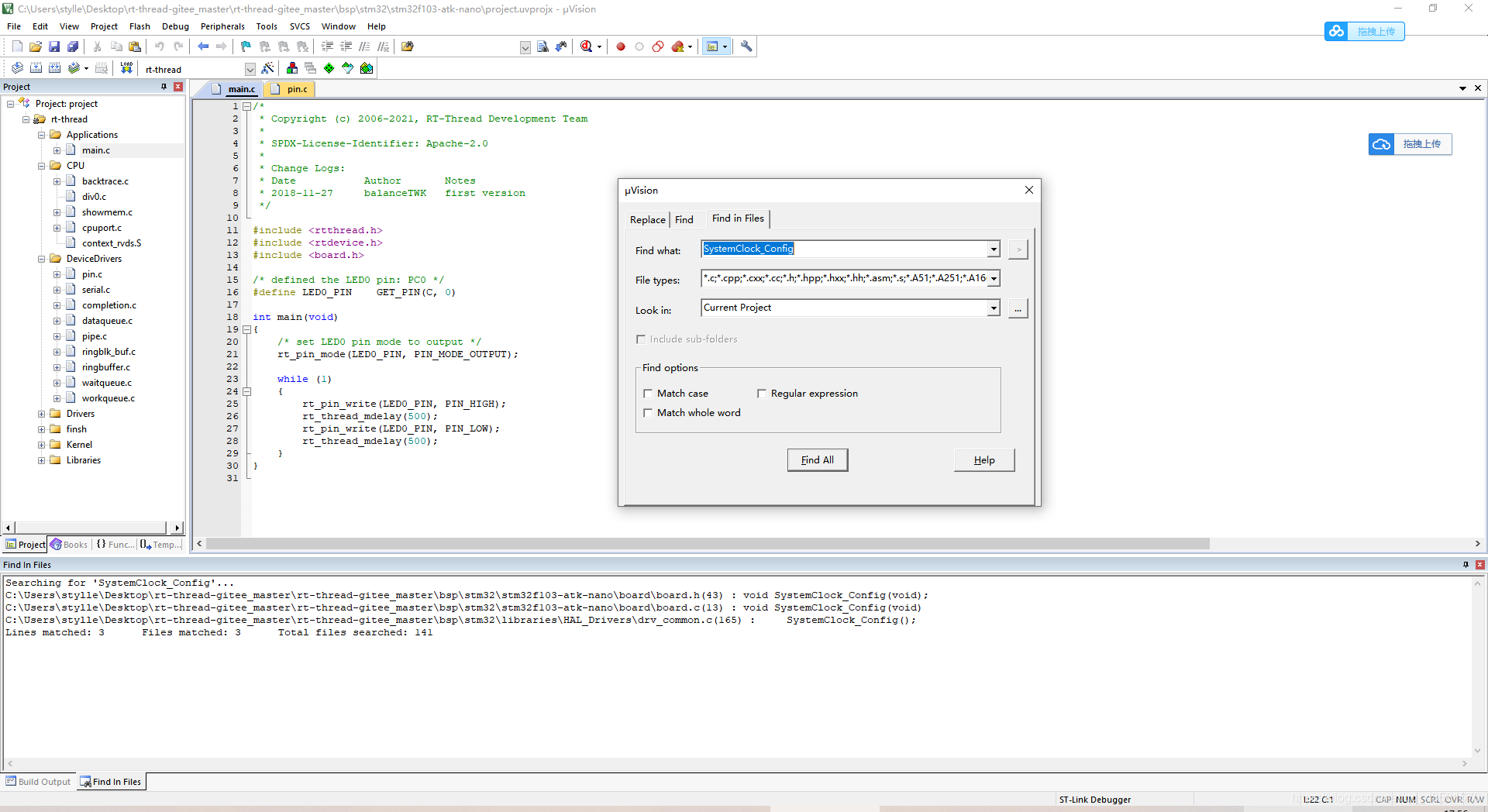Click the Build target icon
1488x812 pixels.
pyautogui.click(x=36, y=68)
